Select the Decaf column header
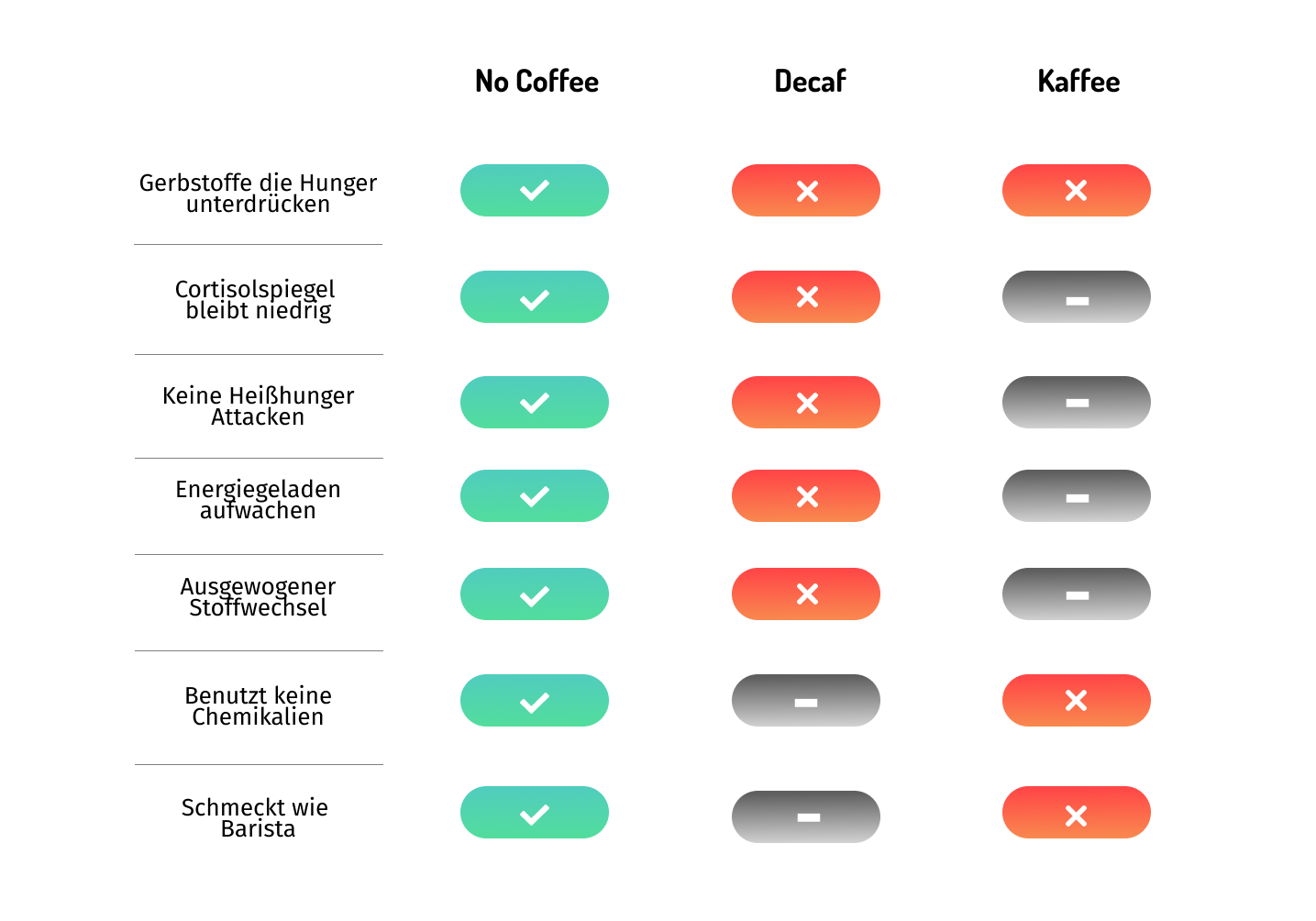The height and width of the screenshot is (921, 1316). click(x=810, y=82)
